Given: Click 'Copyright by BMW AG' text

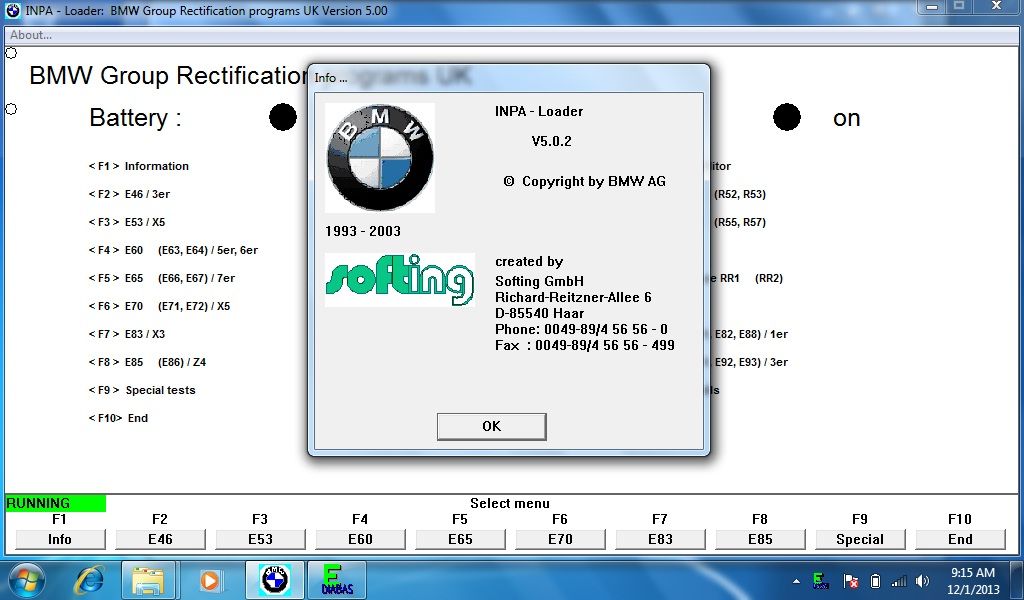Looking at the screenshot, I should (x=594, y=182).
